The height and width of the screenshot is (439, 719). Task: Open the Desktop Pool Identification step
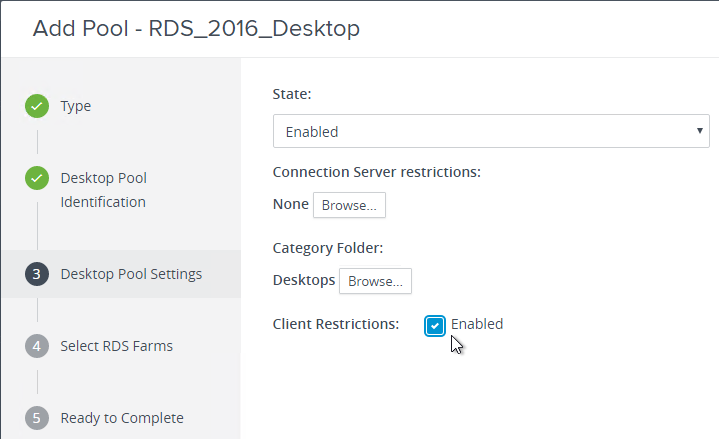tap(104, 190)
